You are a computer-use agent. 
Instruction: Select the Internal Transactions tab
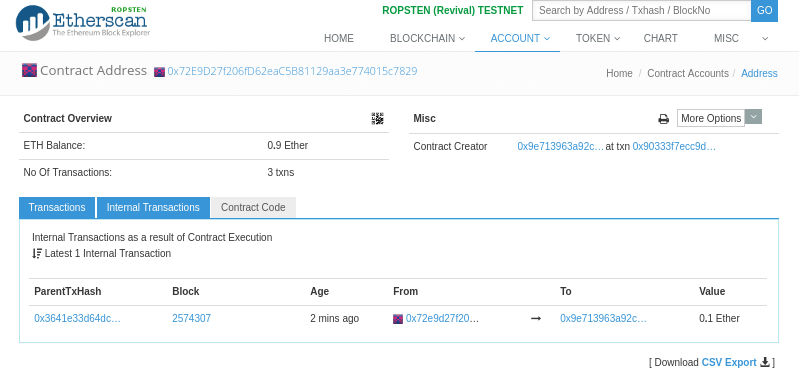[x=153, y=208]
